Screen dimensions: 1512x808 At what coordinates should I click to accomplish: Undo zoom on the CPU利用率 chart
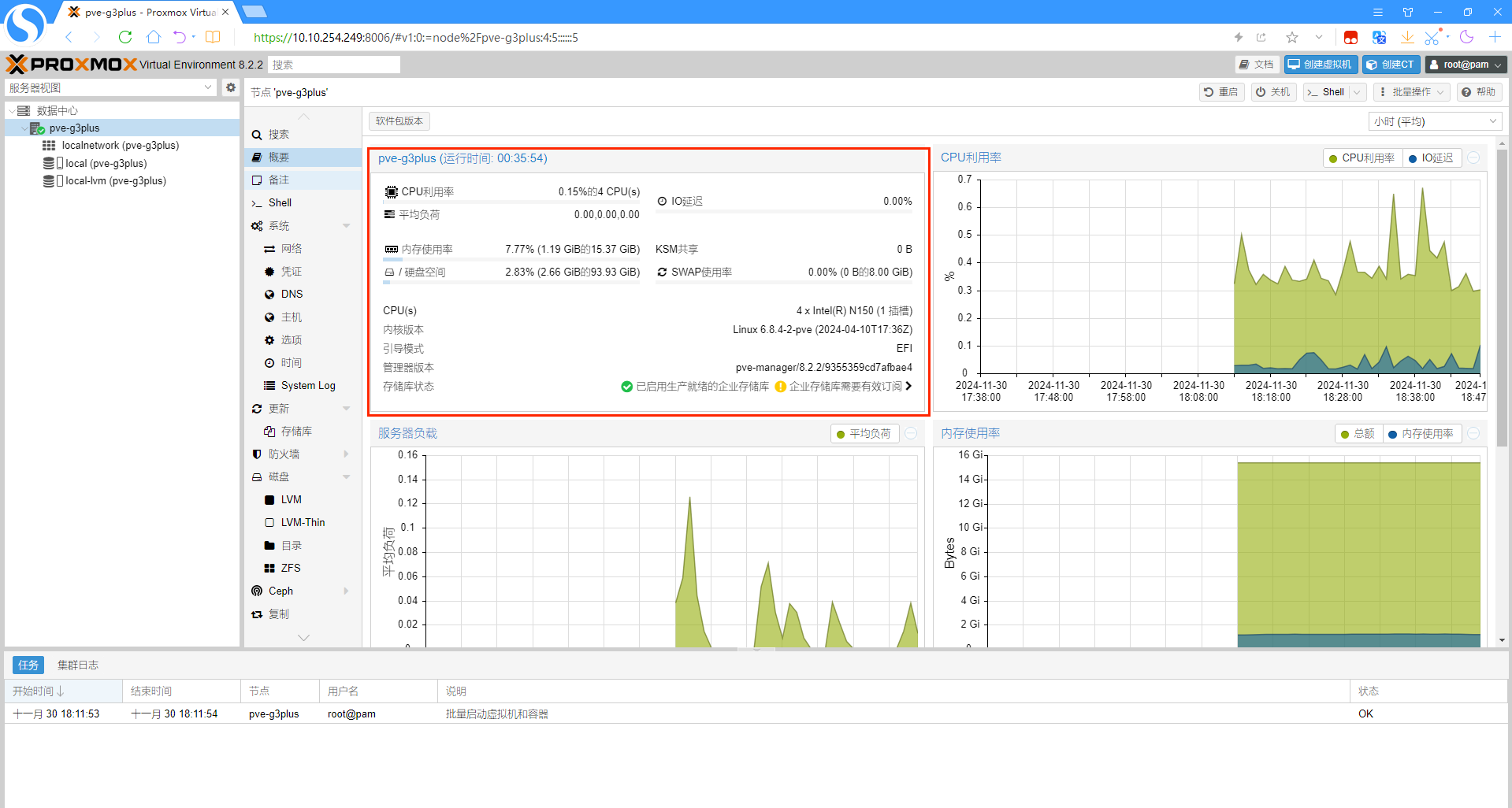[x=1473, y=158]
